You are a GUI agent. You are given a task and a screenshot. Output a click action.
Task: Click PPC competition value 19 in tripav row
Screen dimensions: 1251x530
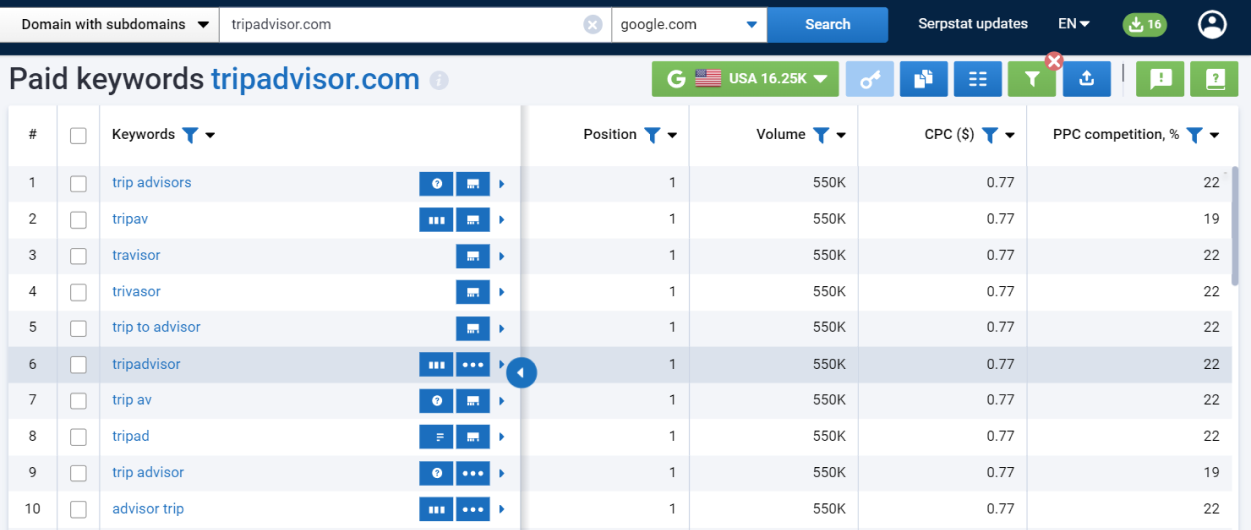pyautogui.click(x=1211, y=219)
